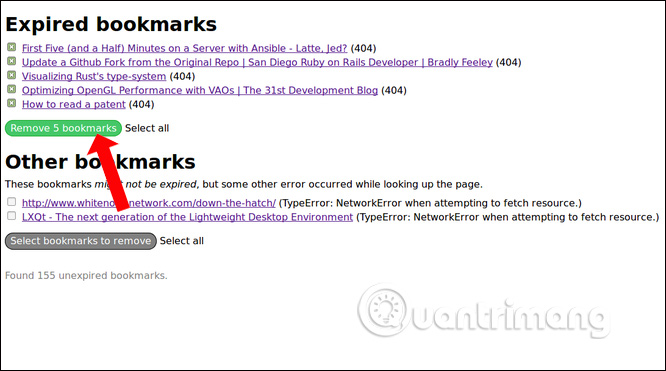Open the whitenoisenetwork.com down-the-hatch link
The width and height of the screenshot is (666, 371).
149,203
